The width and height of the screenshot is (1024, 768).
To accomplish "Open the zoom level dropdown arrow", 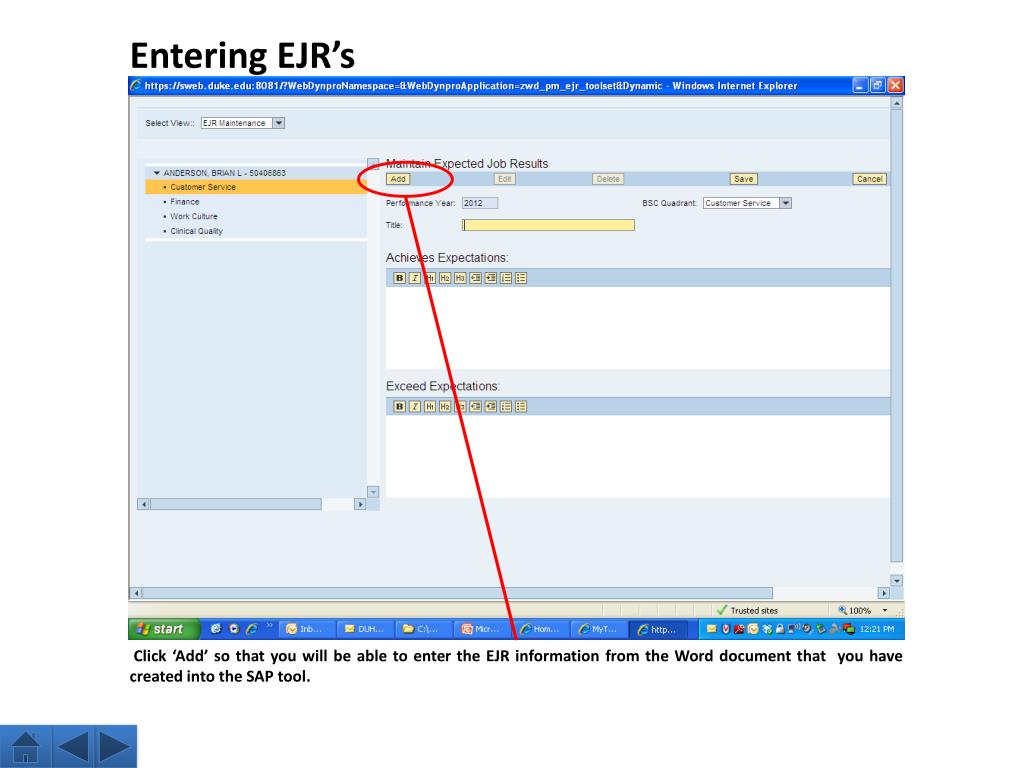I will tap(885, 610).
